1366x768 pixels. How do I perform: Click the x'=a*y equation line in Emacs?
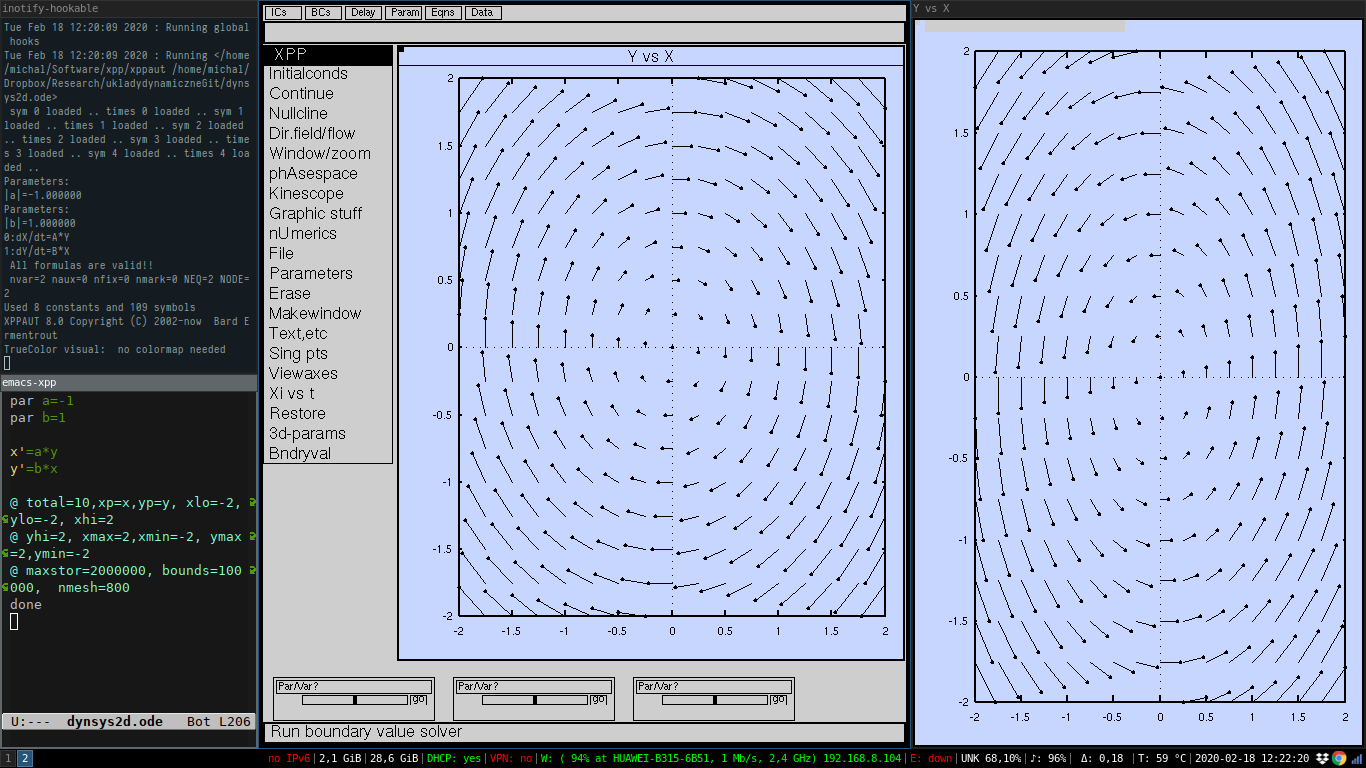pos(34,452)
